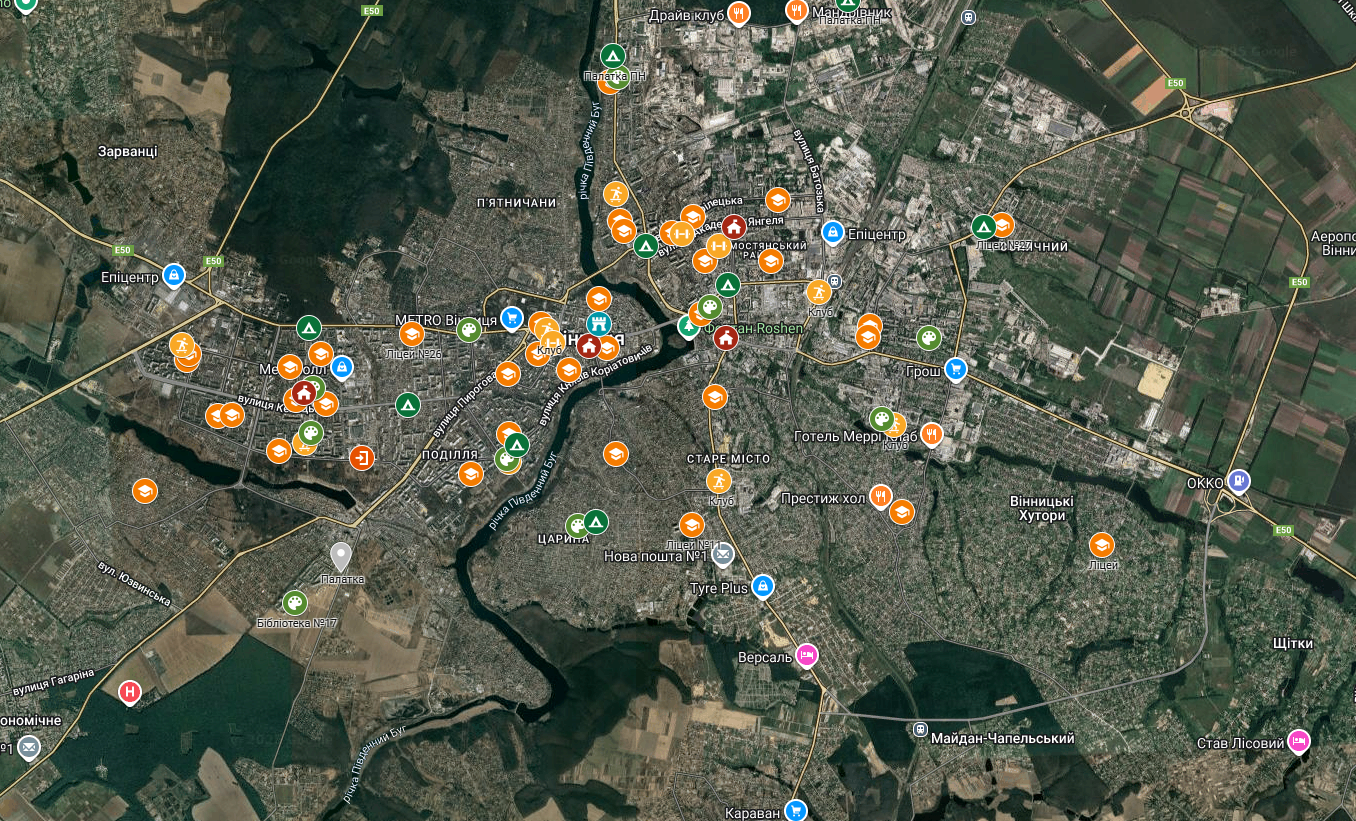Open the METRO Вінниця shopping cart marker
This screenshot has width=1356, height=821.
point(512,318)
